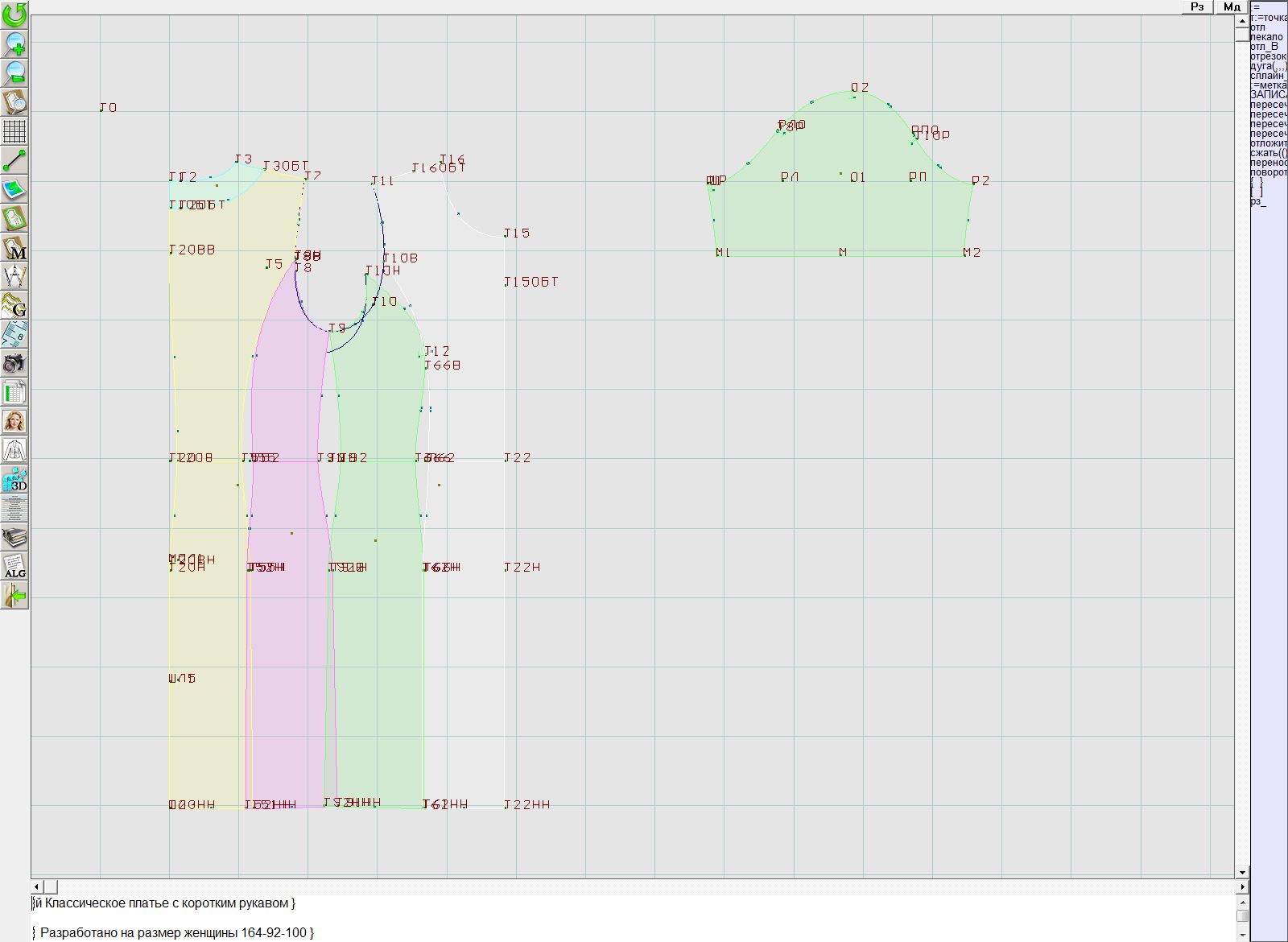Open the woman portrait icon
Screen dimensions: 1288x942
(x=14, y=421)
